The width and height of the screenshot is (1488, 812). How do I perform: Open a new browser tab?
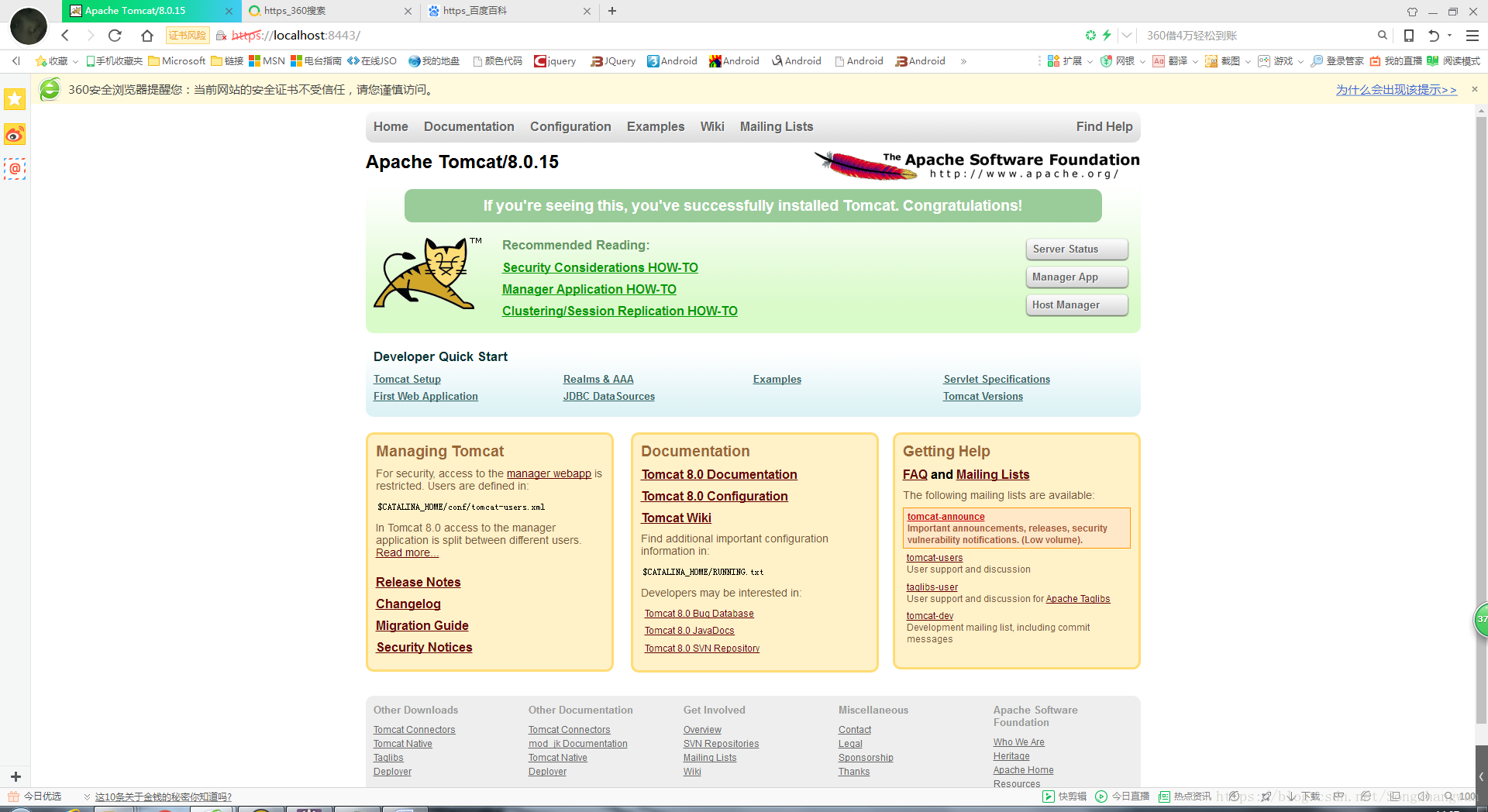click(612, 11)
